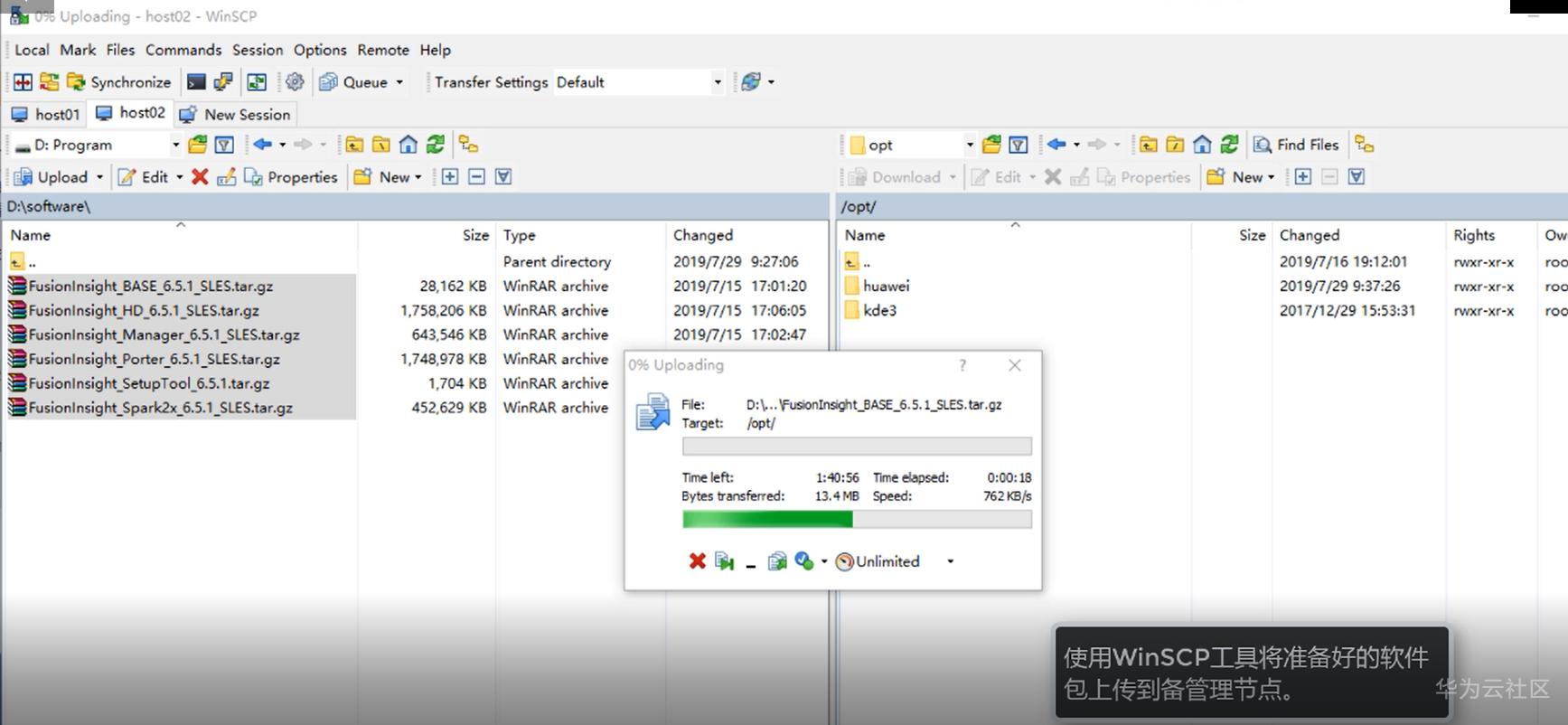Toggle Keep Remote Directory up to Date icon
Image resolution: width=1568 pixels, height=725 pixels.
(x=257, y=82)
